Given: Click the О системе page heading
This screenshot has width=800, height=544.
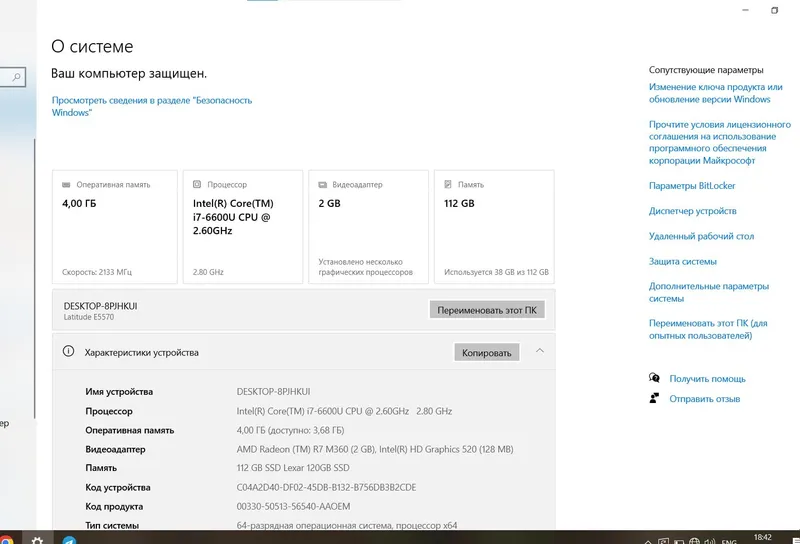Looking at the screenshot, I should 92,46.
